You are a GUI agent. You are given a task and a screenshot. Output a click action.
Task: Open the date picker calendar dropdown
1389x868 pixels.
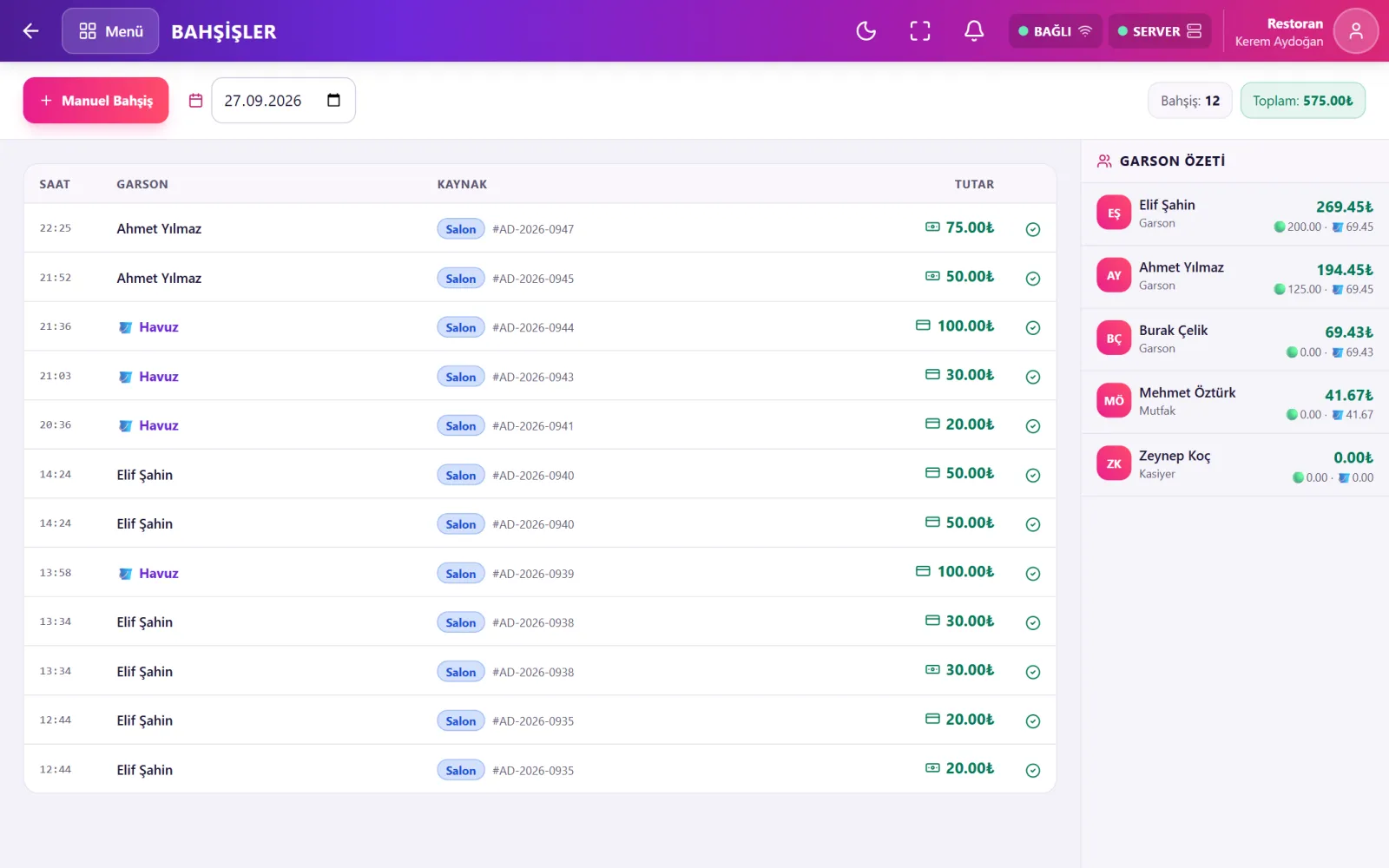point(333,101)
